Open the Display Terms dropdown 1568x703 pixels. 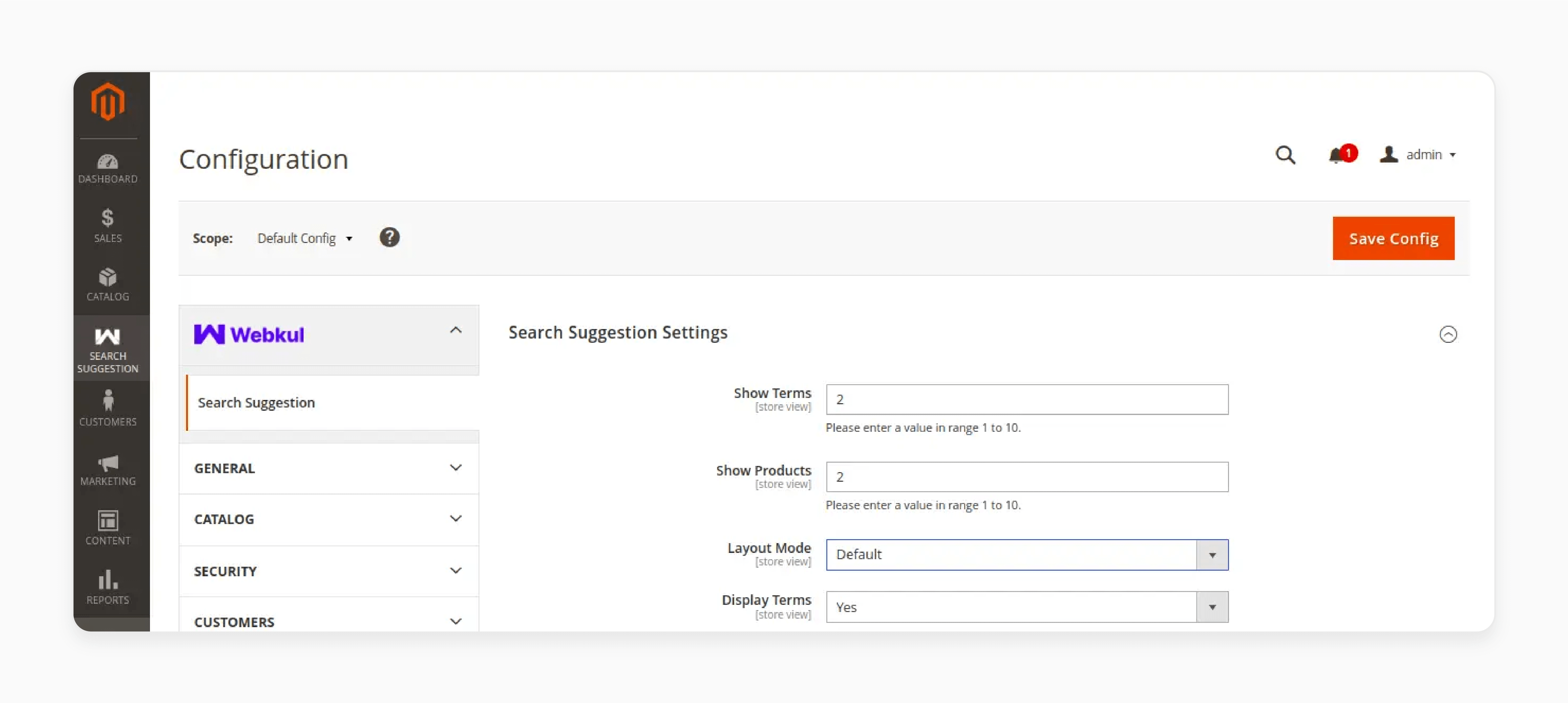[x=1027, y=607]
